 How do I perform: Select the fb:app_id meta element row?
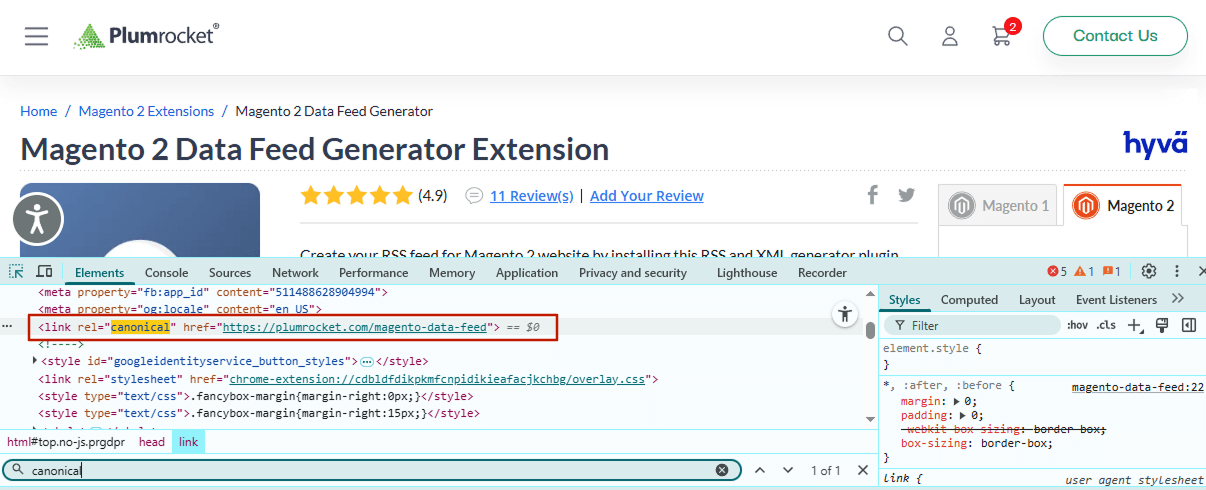(x=212, y=292)
